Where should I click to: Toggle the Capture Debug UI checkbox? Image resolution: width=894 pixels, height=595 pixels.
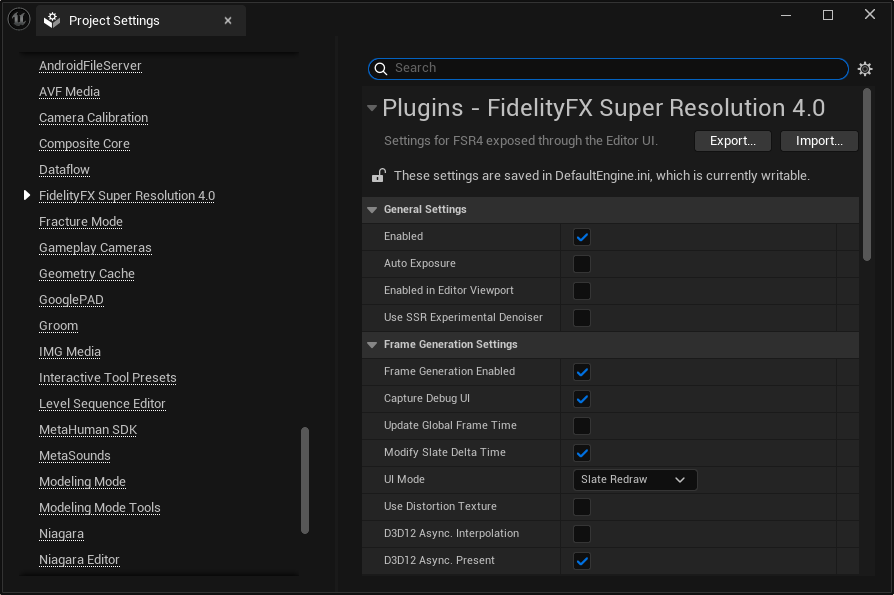point(582,399)
